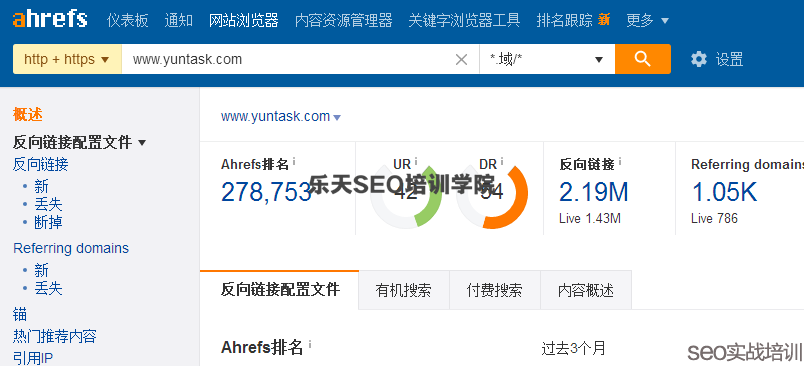Open 仪表板 in top navigation
This screenshot has height=366, width=804.
pyautogui.click(x=128, y=21)
